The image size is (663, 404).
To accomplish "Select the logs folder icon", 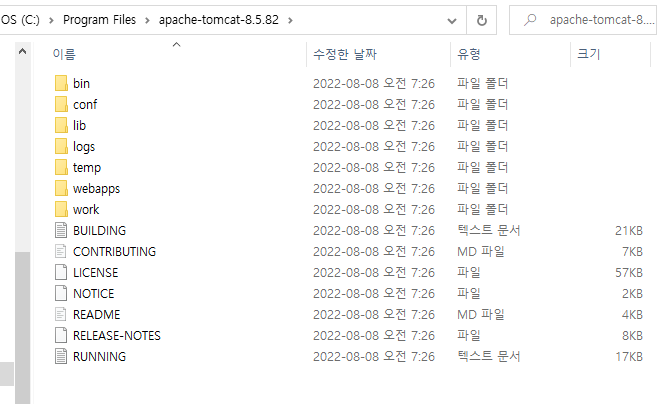I will click(61, 146).
